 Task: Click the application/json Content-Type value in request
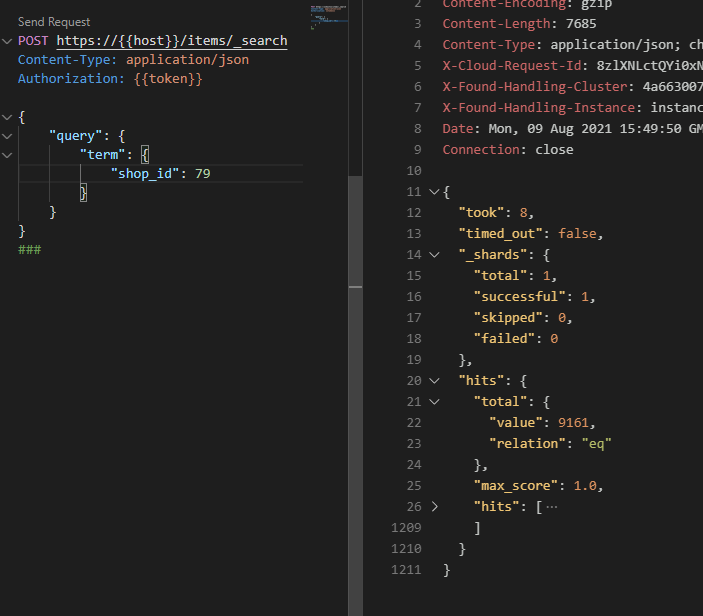tap(187, 60)
